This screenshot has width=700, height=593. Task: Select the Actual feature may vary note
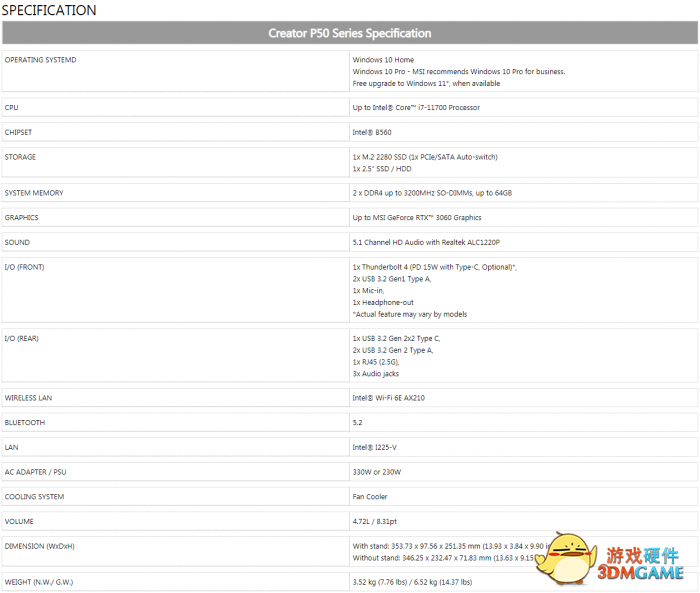pyautogui.click(x=410, y=314)
